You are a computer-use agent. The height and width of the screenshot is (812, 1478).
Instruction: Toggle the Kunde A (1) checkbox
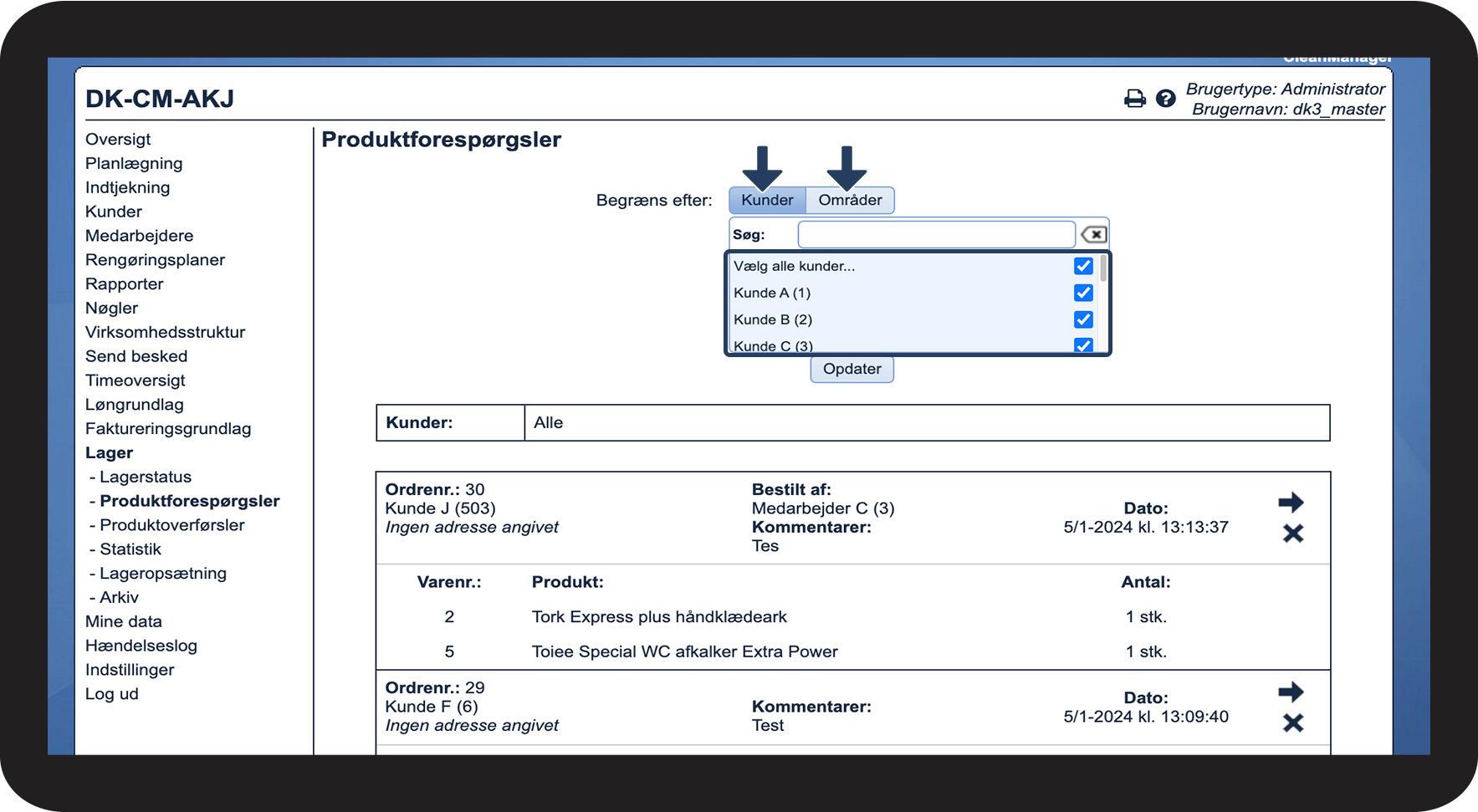click(x=1083, y=293)
